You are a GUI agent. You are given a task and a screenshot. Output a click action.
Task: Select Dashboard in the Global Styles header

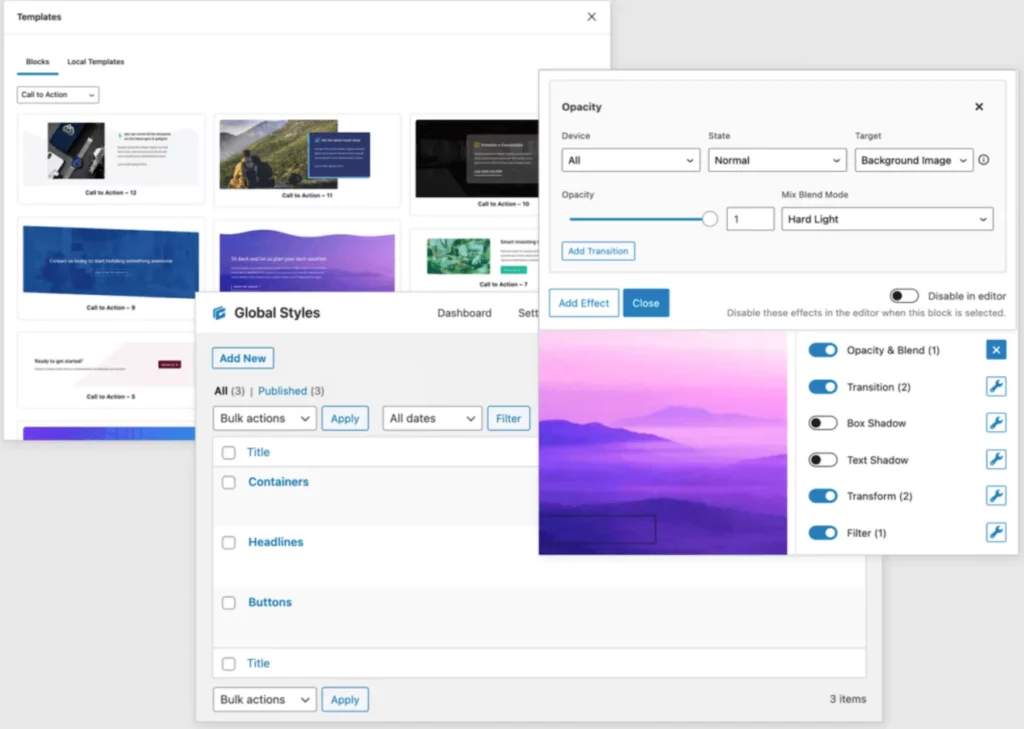pos(464,312)
